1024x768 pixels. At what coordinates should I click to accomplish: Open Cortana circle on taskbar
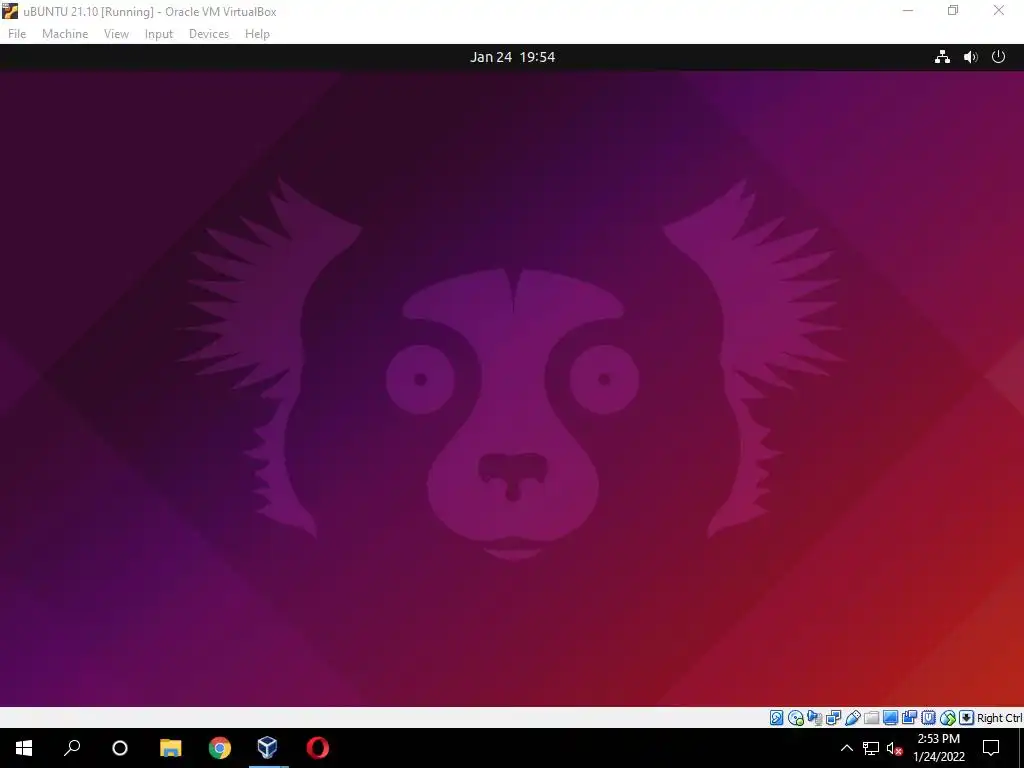[120, 748]
